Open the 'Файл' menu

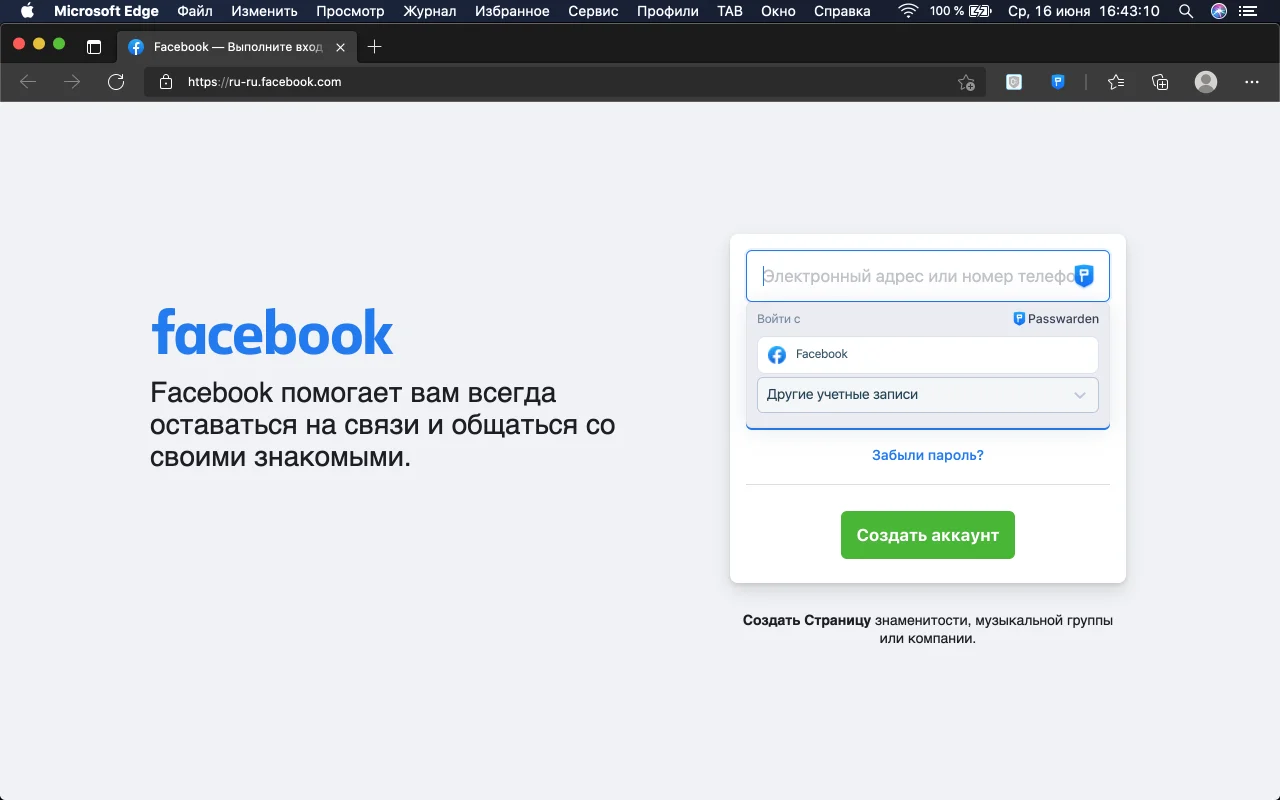[x=195, y=11]
